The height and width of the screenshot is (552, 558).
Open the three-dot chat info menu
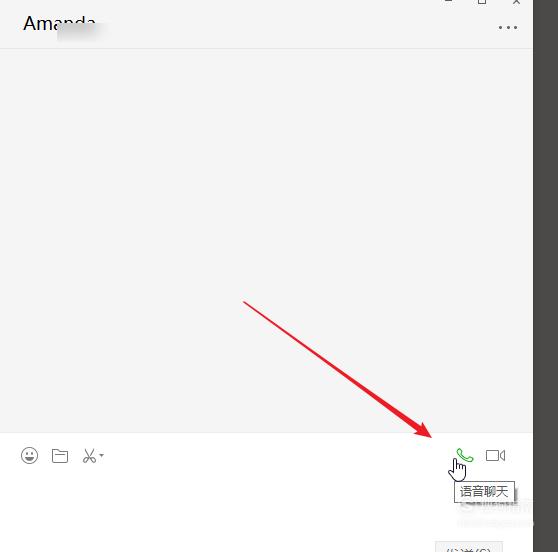[x=508, y=27]
